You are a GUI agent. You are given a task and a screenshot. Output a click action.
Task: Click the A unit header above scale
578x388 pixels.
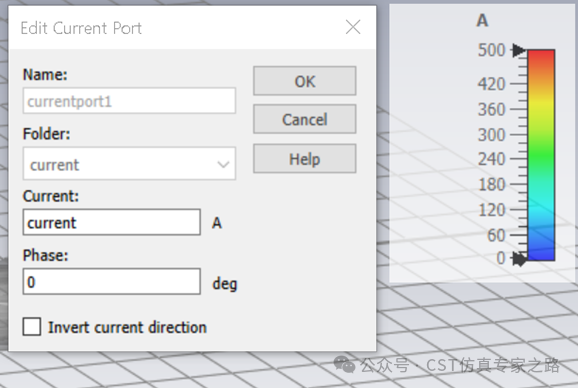tap(482, 20)
